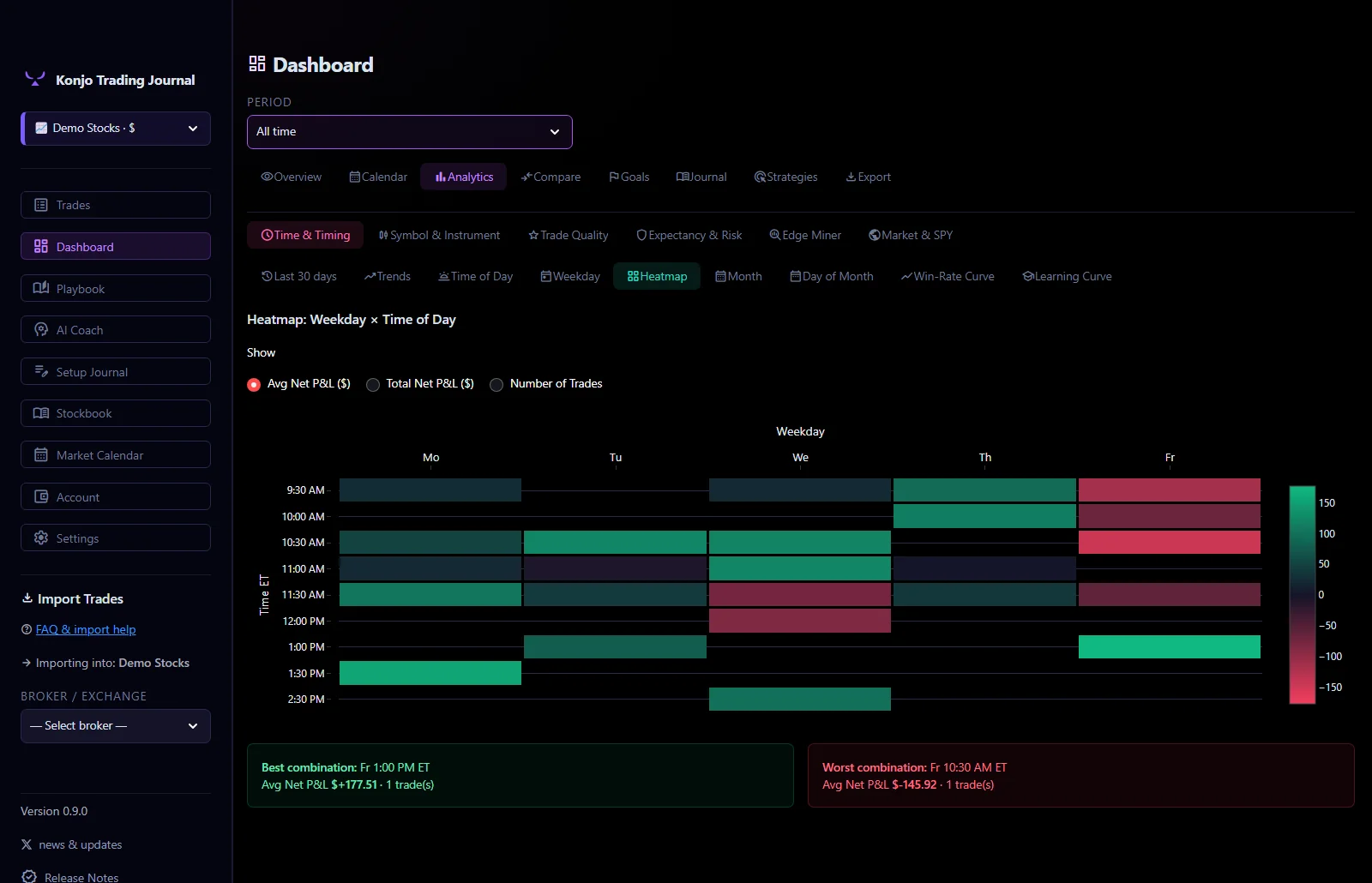Click the Monday 1:30 PM heatmap cell
The height and width of the screenshot is (883, 1372).
tap(430, 673)
